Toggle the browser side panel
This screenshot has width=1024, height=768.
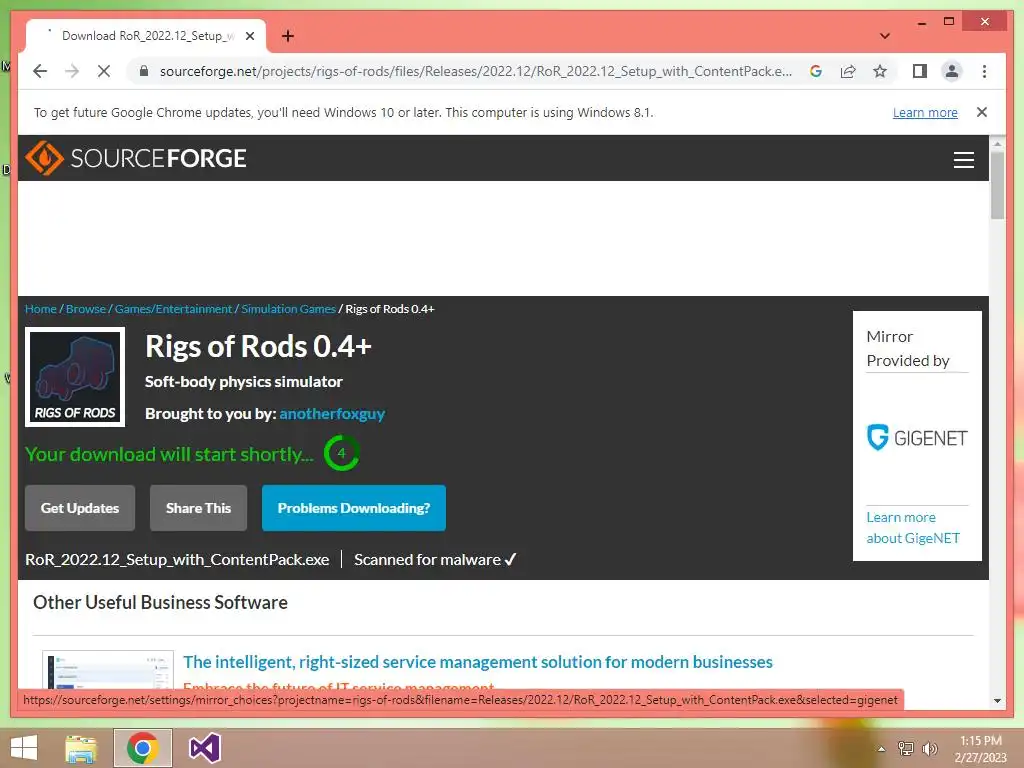920,71
